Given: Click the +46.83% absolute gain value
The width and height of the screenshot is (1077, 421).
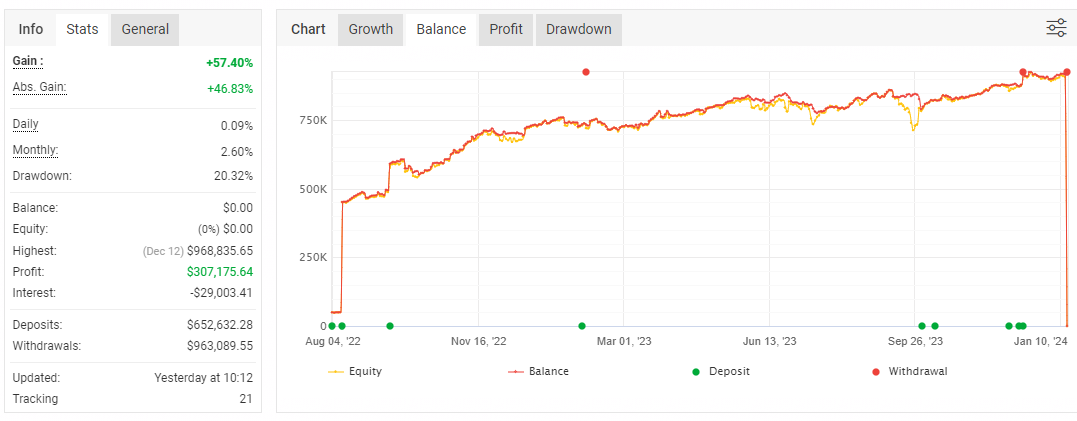Looking at the screenshot, I should [229, 89].
